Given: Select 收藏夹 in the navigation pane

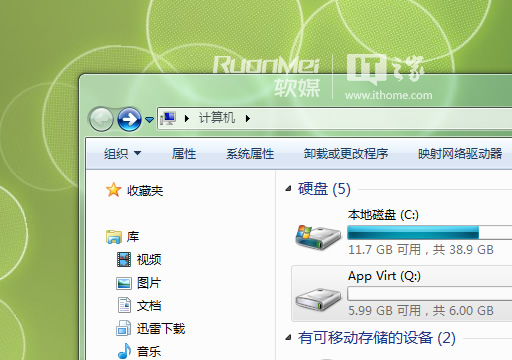Looking at the screenshot, I should [x=145, y=191].
